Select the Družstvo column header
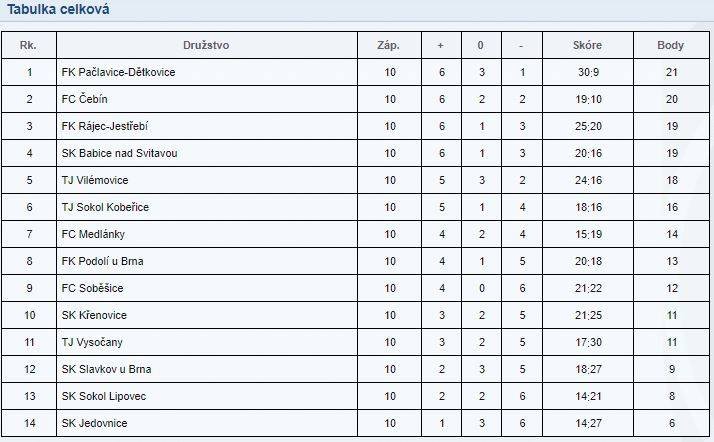Viewport: 714px width, 442px height. point(206,45)
